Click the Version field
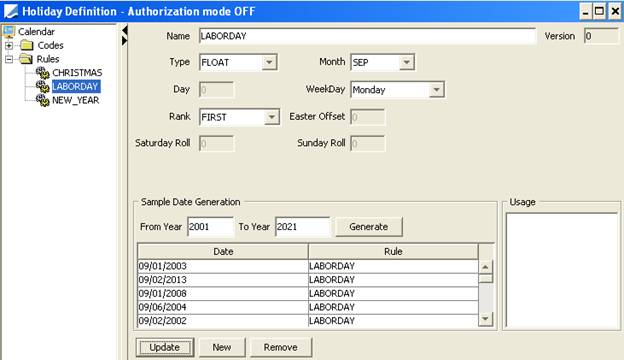Viewport: 624px width, 360px height. pyautogui.click(x=602, y=36)
